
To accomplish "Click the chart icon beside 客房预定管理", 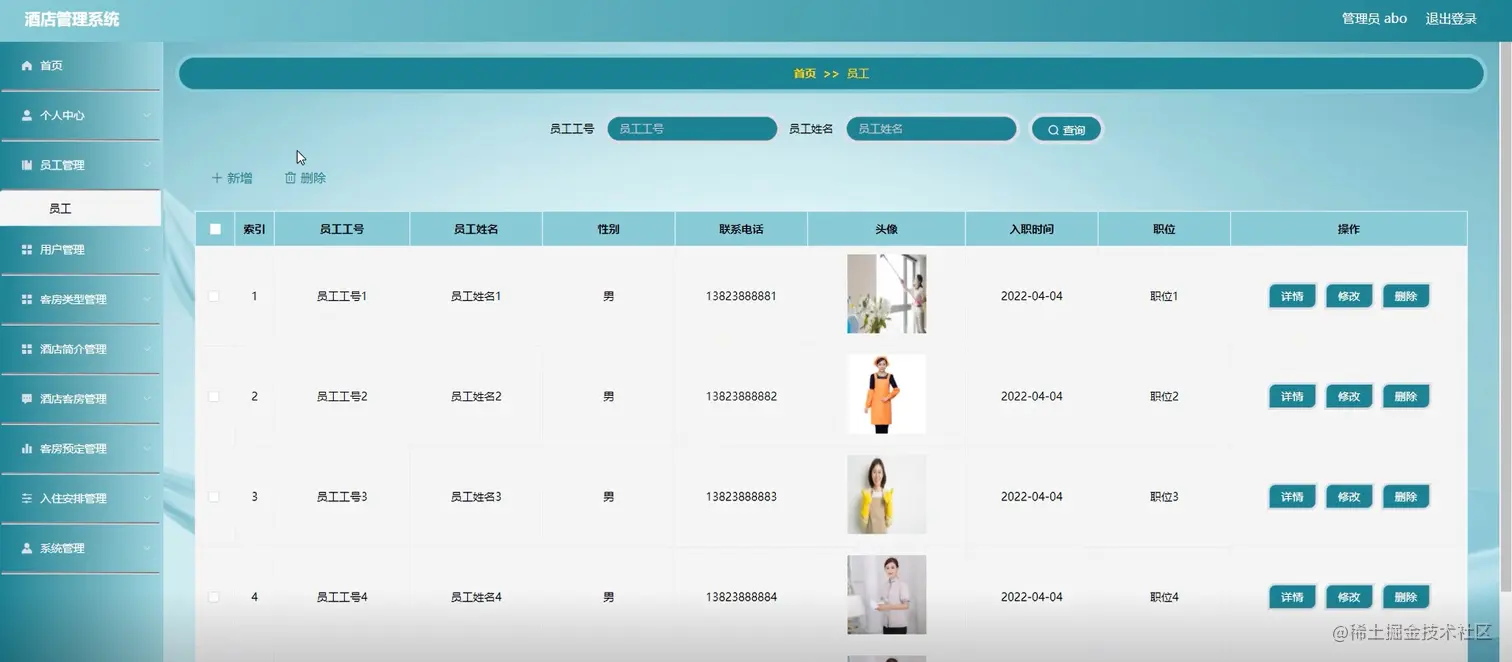I will 27,449.
